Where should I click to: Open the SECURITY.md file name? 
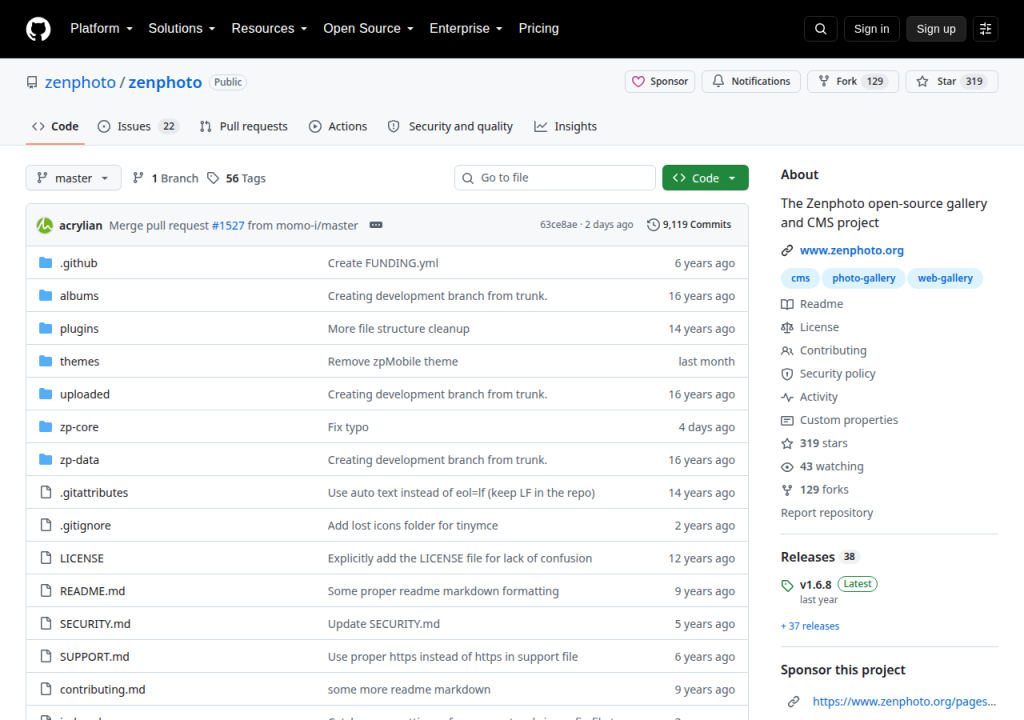95,624
